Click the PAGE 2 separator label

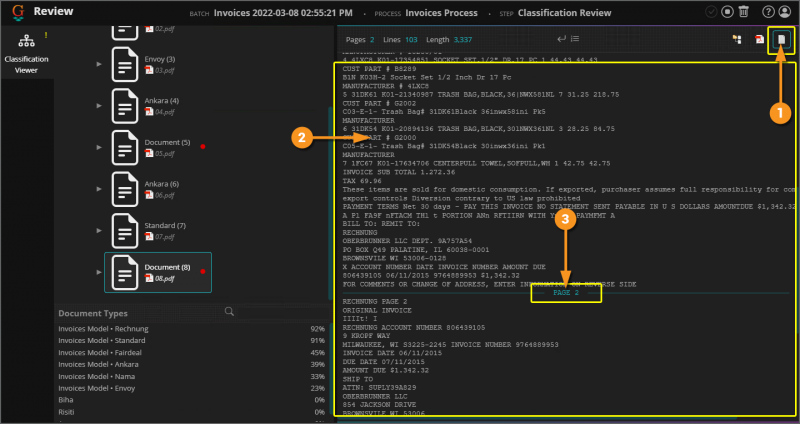[x=566, y=293]
